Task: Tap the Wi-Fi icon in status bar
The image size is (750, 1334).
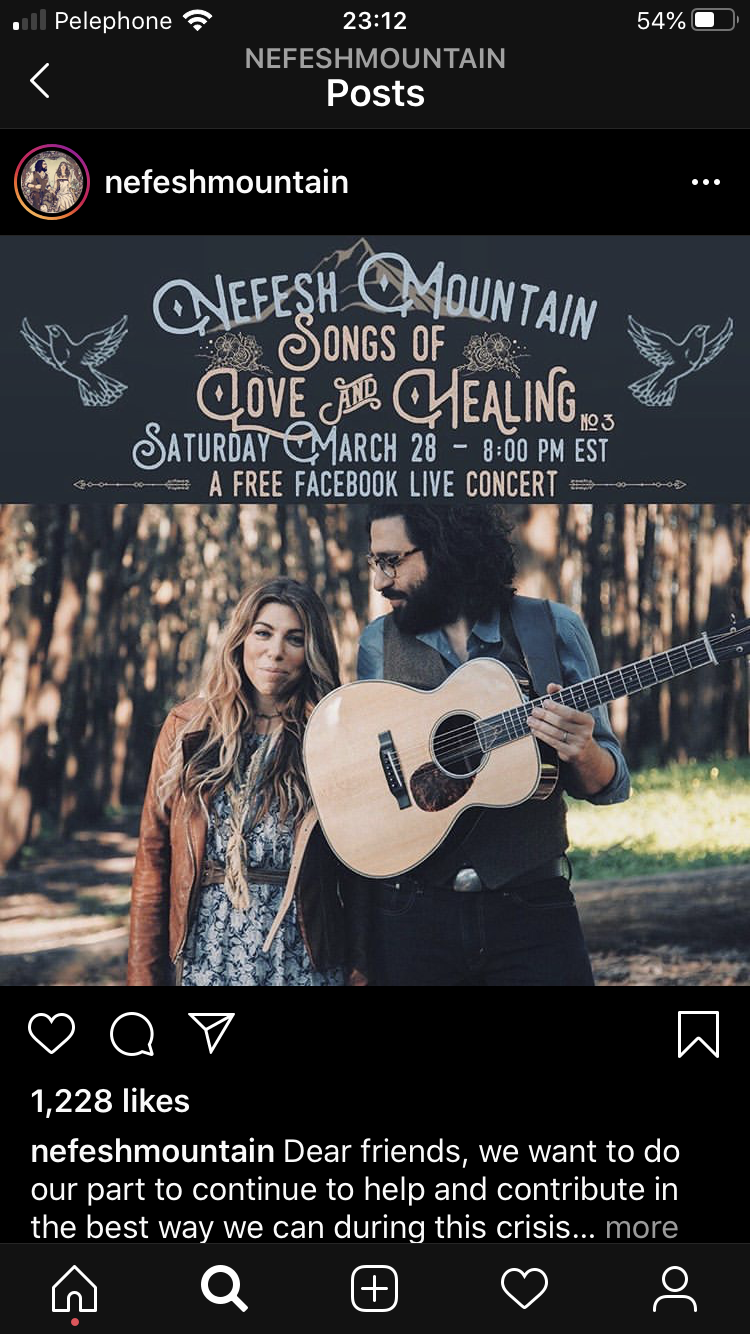Action: (x=199, y=20)
